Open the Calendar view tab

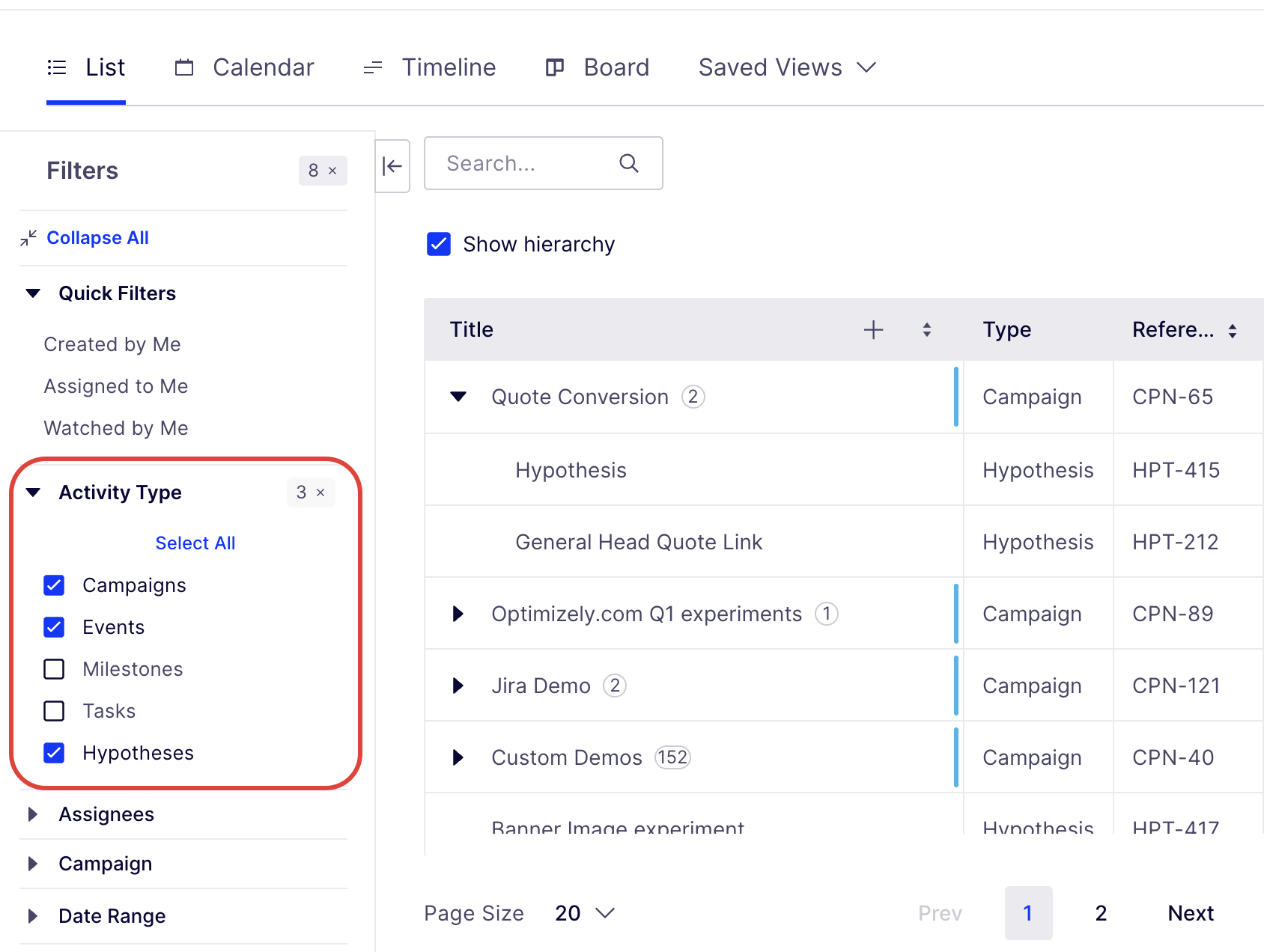pyautogui.click(x=245, y=67)
